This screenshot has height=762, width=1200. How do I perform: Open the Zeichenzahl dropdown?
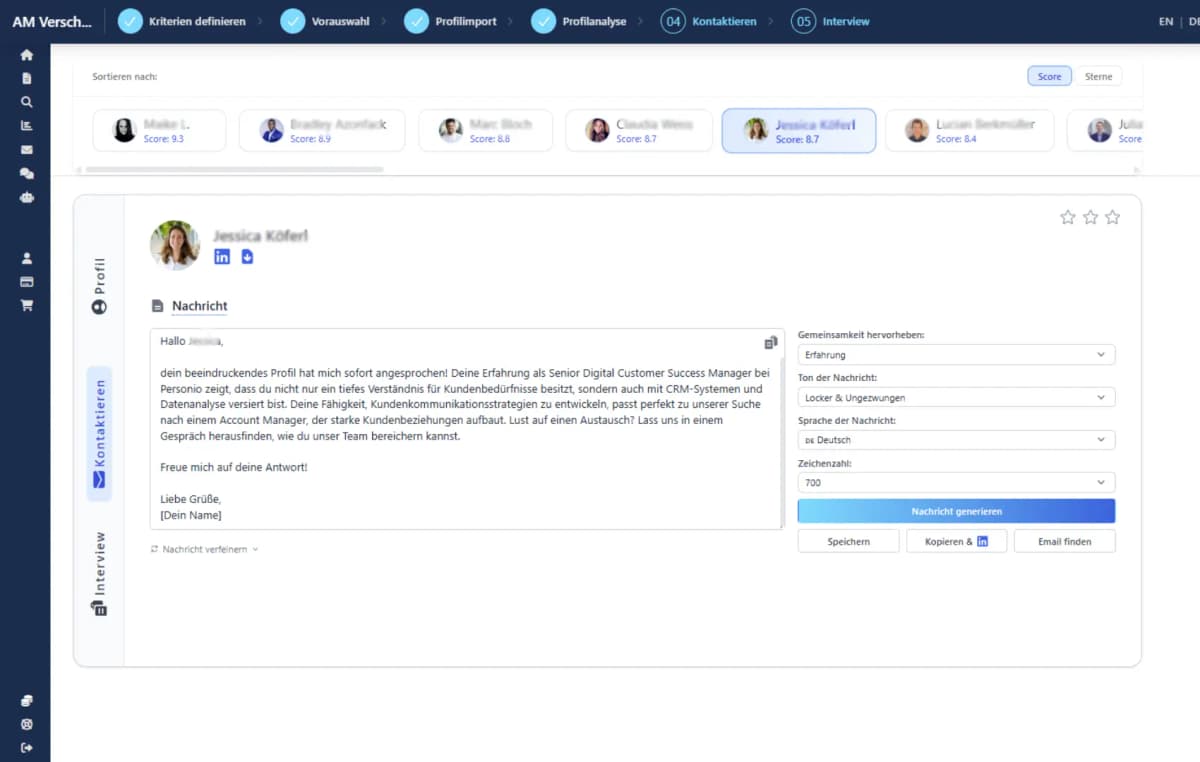956,483
